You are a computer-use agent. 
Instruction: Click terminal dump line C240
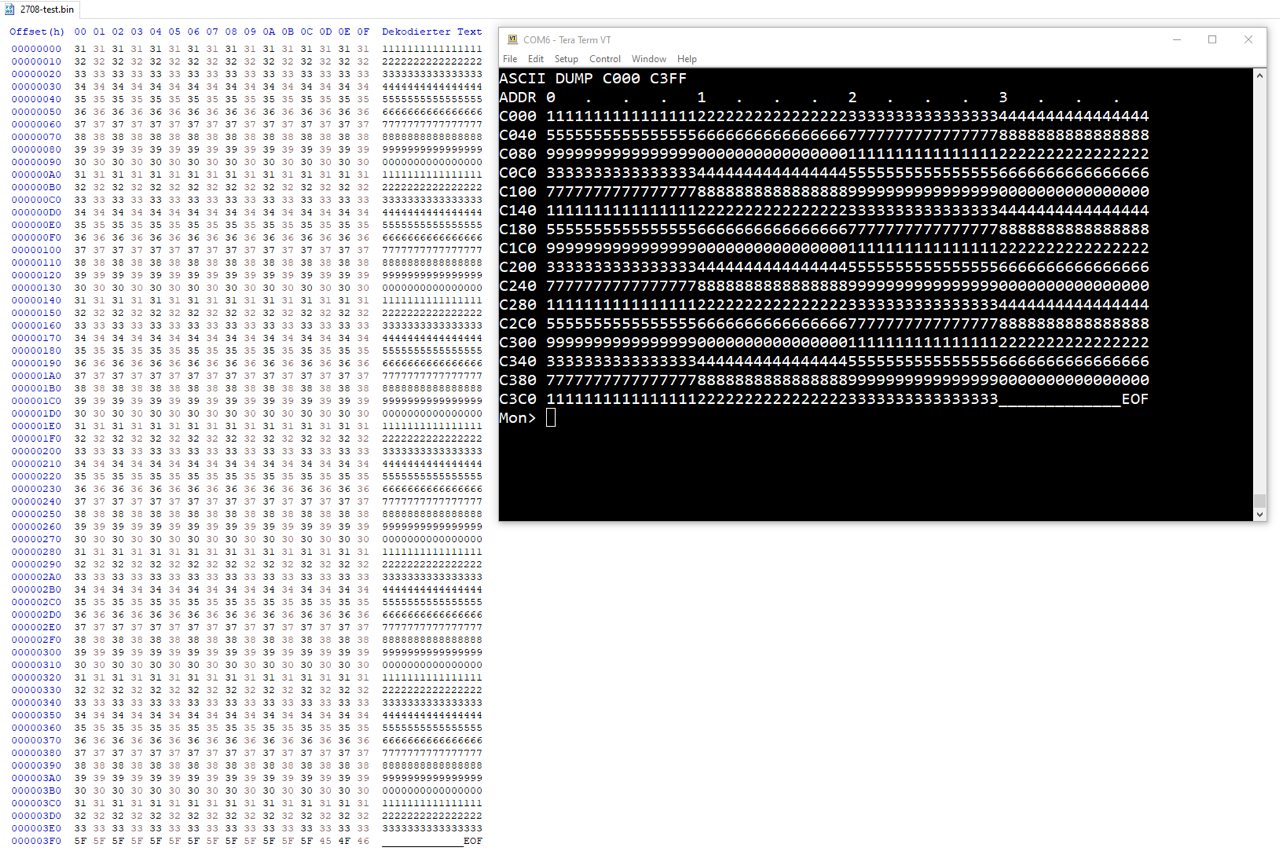click(824, 286)
